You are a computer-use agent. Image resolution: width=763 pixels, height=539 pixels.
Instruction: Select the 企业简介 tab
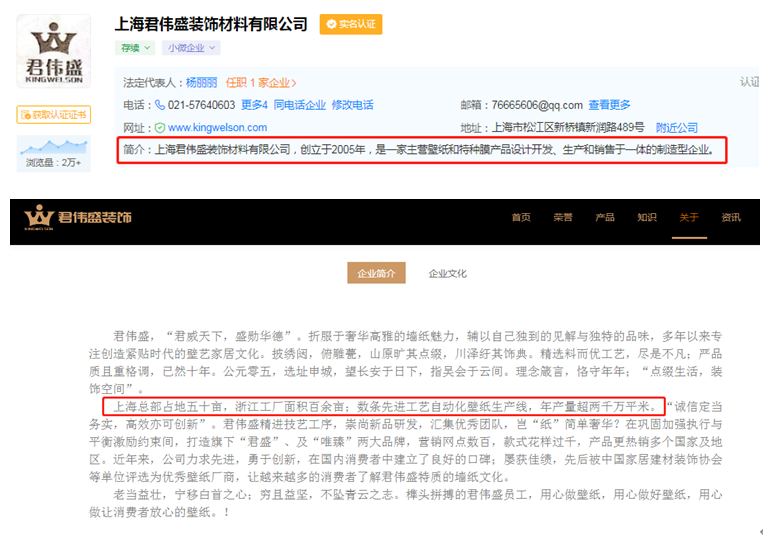(376, 273)
